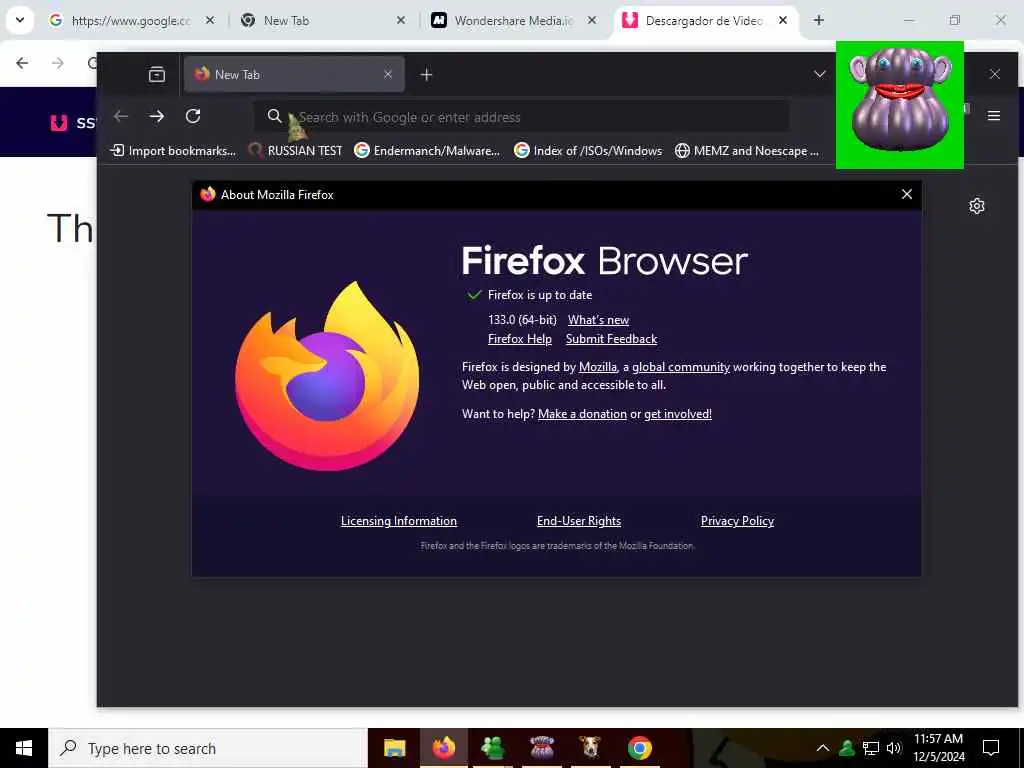Click Make a donation link

point(582,414)
